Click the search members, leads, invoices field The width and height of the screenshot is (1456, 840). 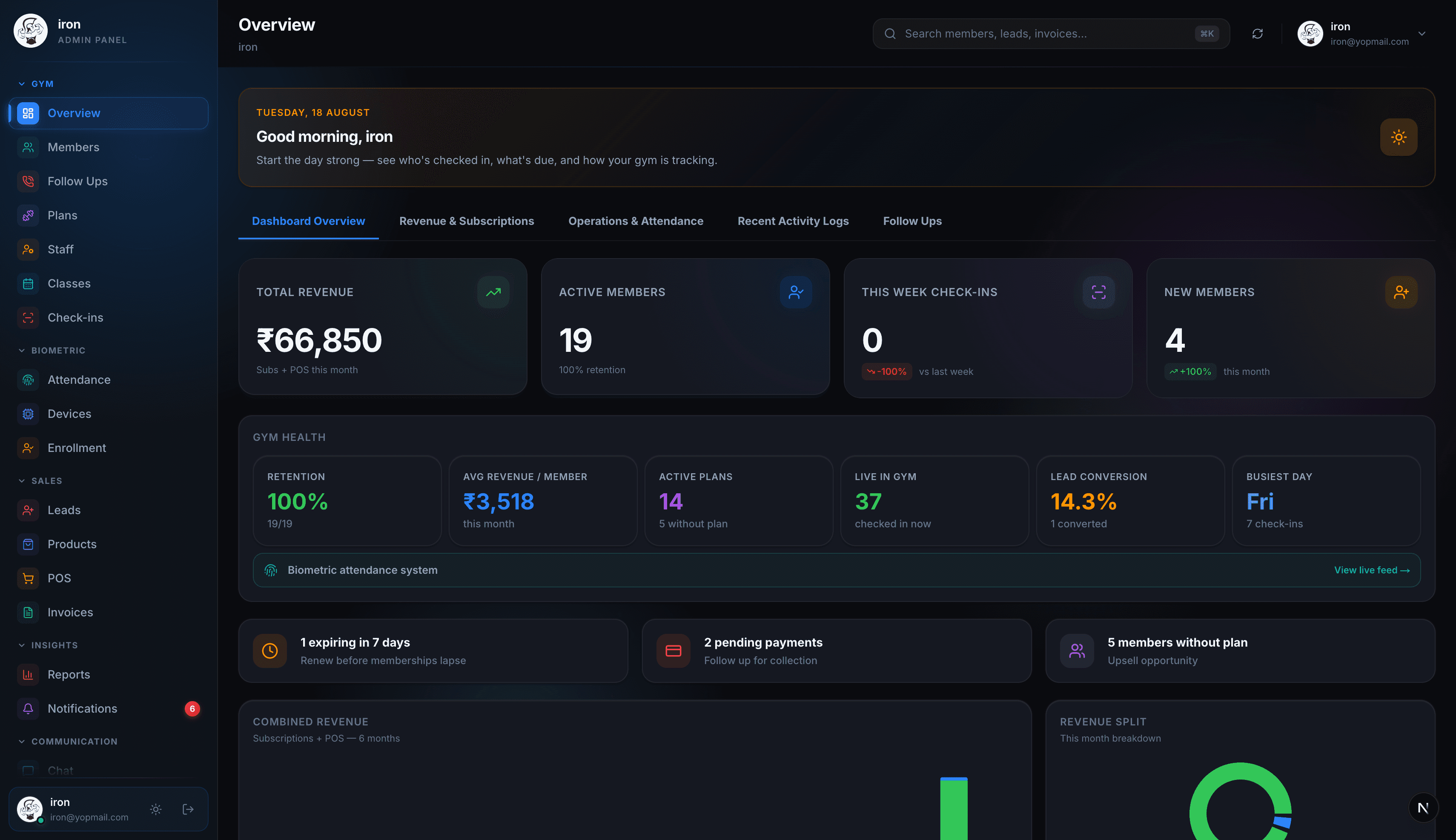[x=1051, y=34]
